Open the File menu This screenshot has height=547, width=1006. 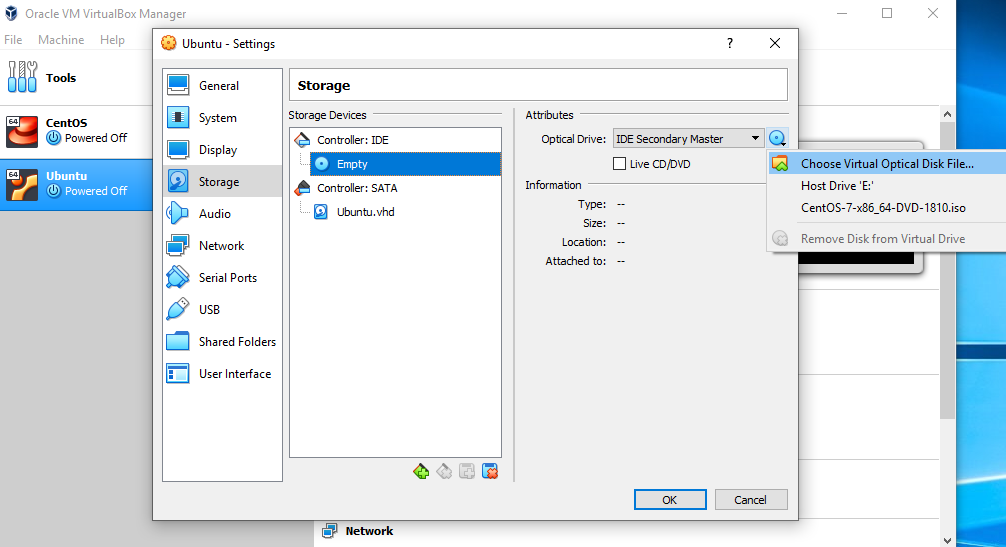tap(13, 40)
